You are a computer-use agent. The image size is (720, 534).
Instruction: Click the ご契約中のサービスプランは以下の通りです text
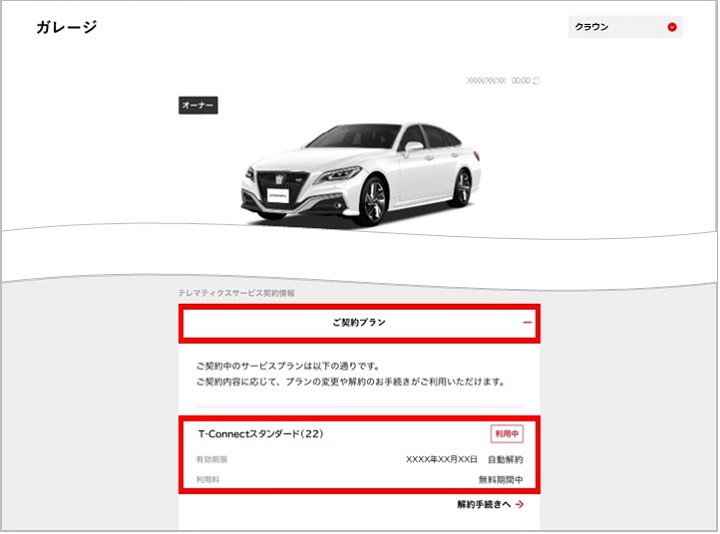pyautogui.click(x=288, y=366)
